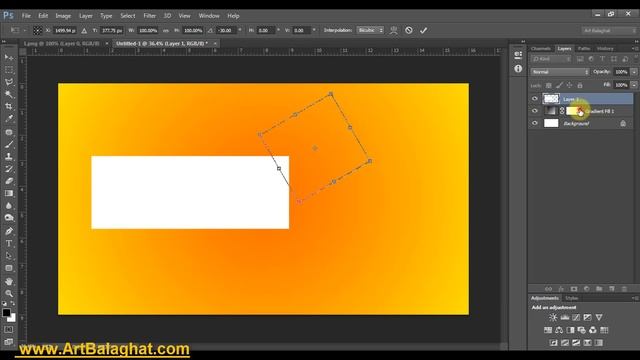Open the Interpolation Bicubic dropdown
This screenshot has height=360, width=640.
pyautogui.click(x=370, y=30)
